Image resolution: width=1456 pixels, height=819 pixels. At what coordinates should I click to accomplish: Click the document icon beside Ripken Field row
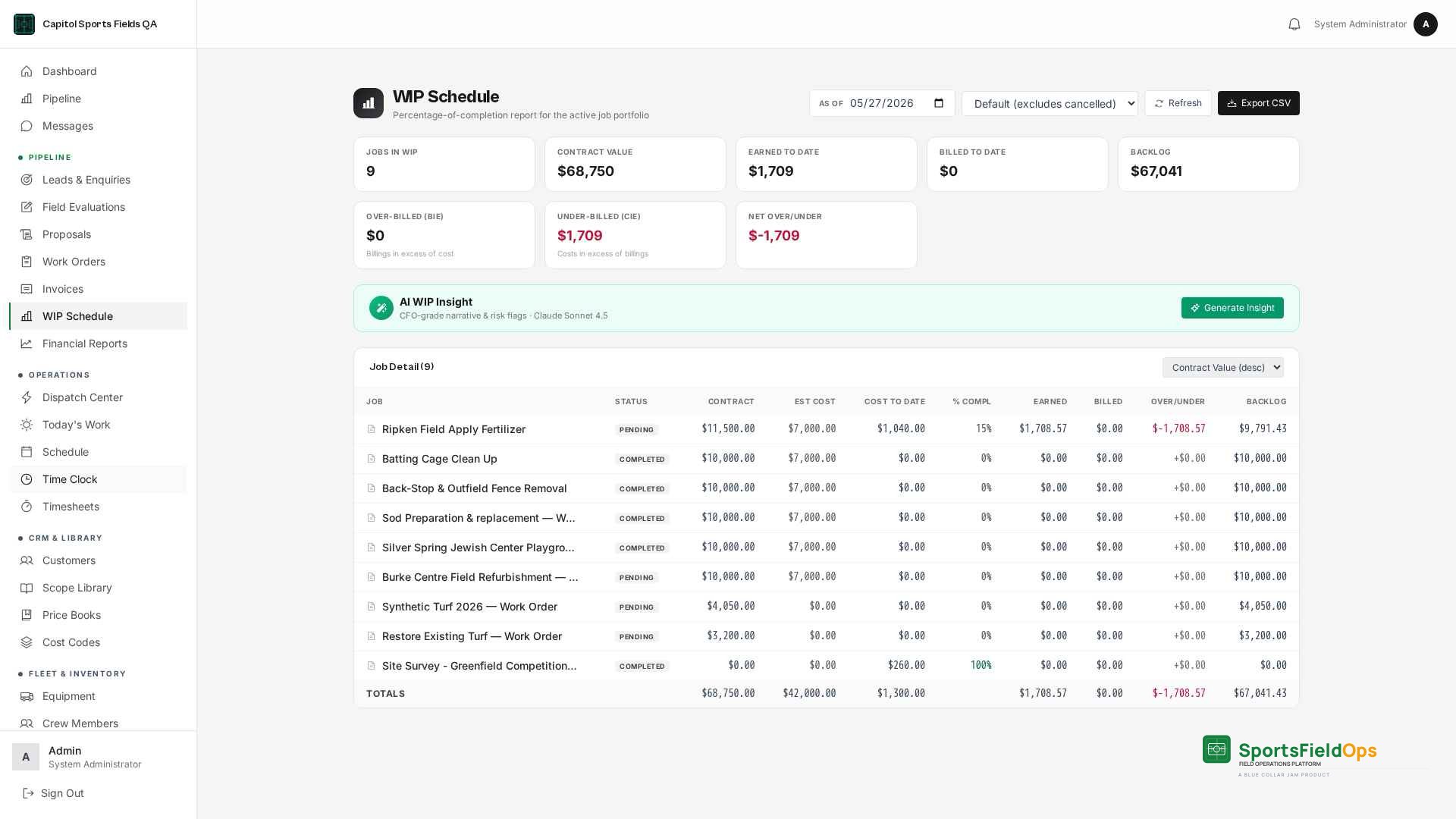pos(372,429)
